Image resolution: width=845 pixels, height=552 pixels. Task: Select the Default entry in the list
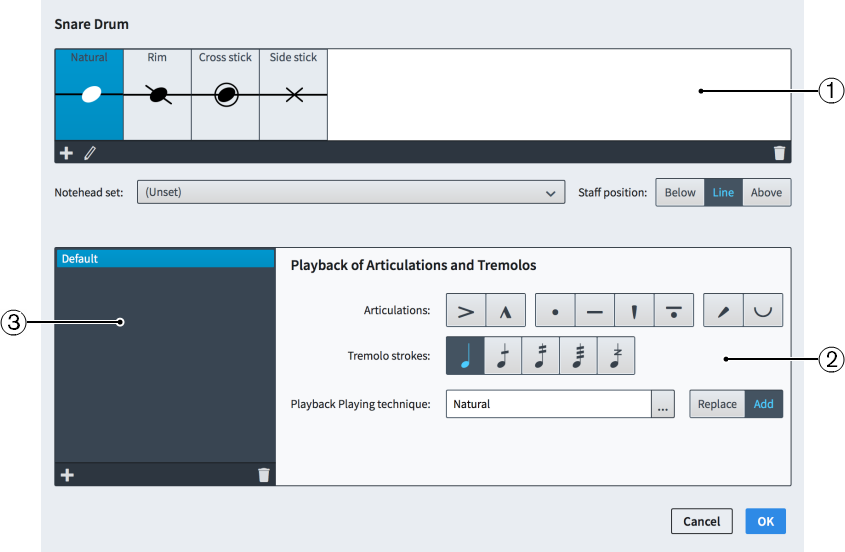pyautogui.click(x=165, y=259)
